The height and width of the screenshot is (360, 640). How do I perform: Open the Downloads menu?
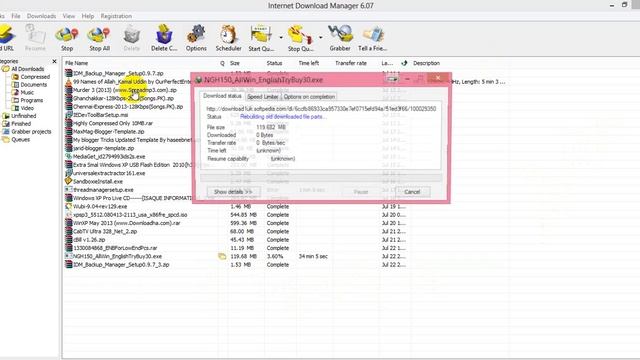tap(41, 16)
